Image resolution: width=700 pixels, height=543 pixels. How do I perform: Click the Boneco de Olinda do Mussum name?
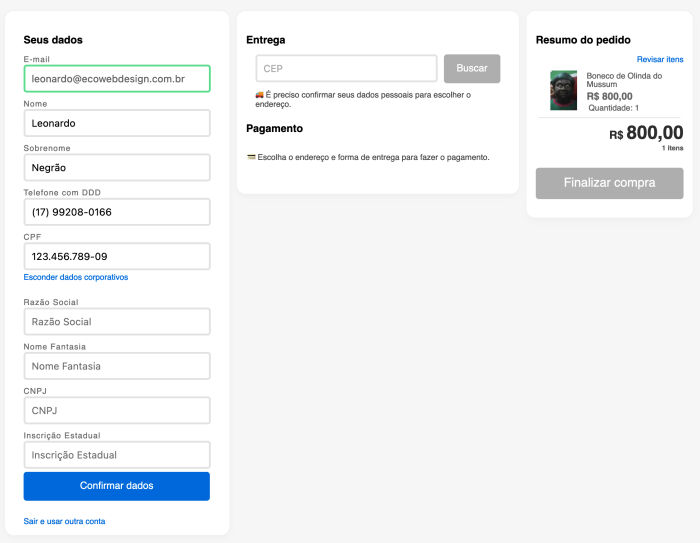[624, 80]
